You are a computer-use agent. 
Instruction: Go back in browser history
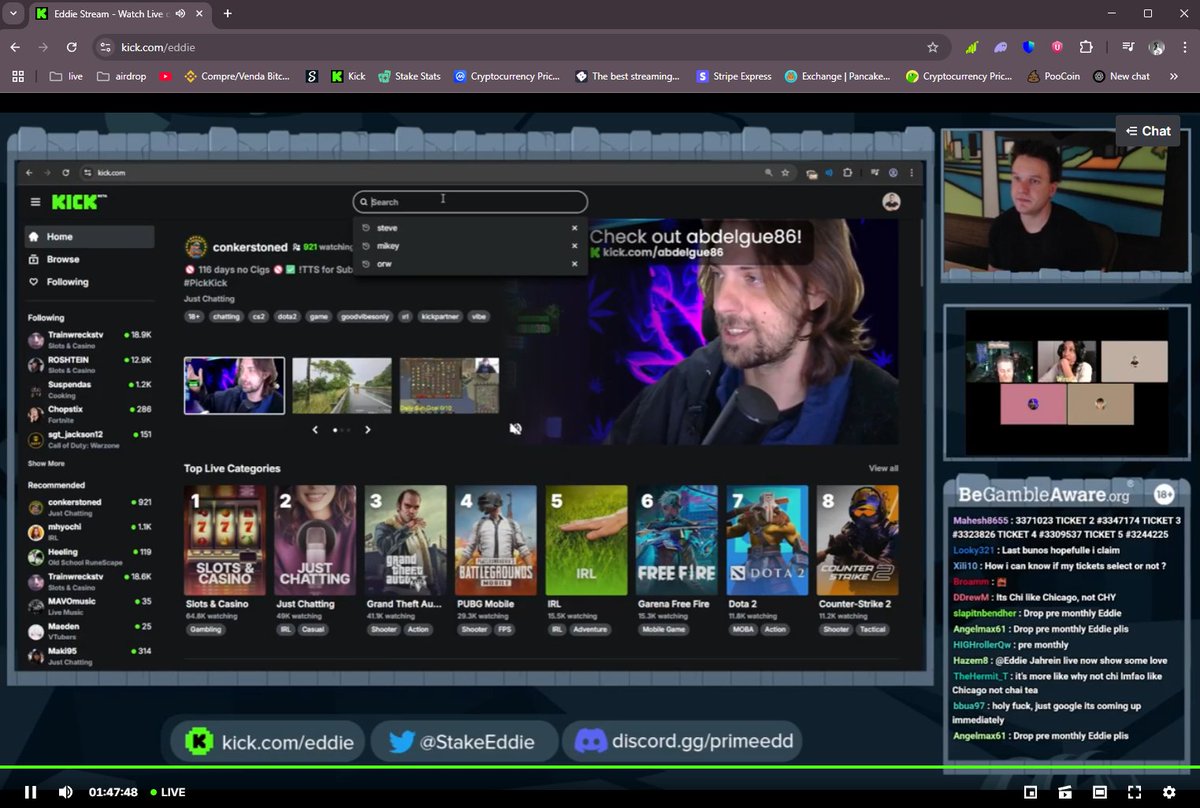[15, 47]
